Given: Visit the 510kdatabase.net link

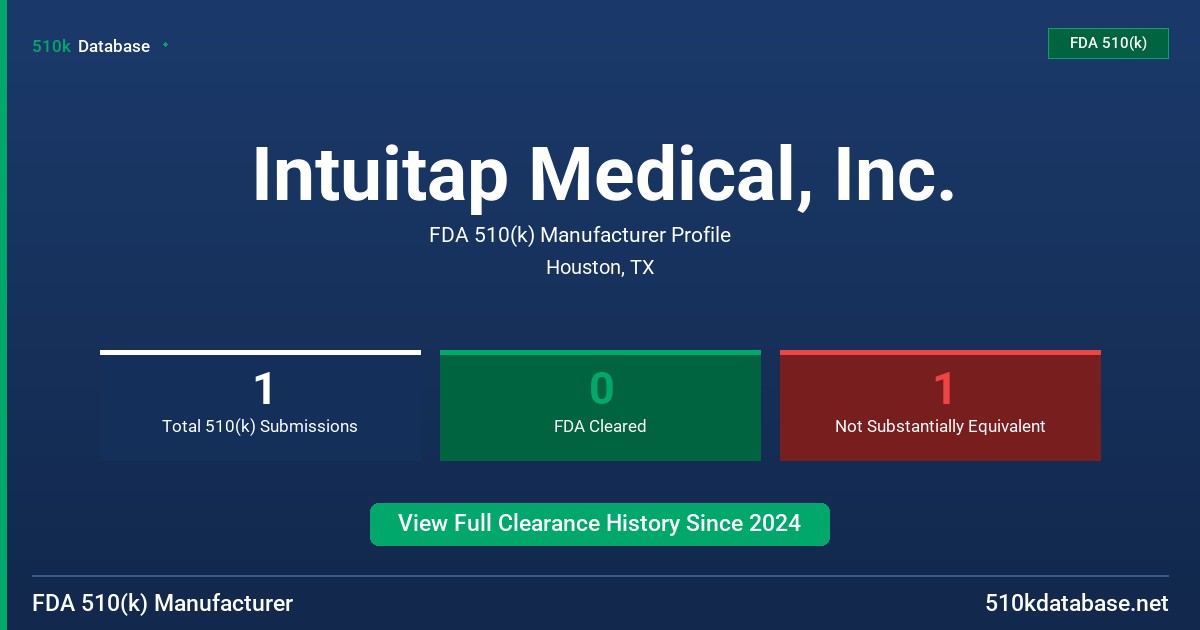Looking at the screenshot, I should point(1077,603).
